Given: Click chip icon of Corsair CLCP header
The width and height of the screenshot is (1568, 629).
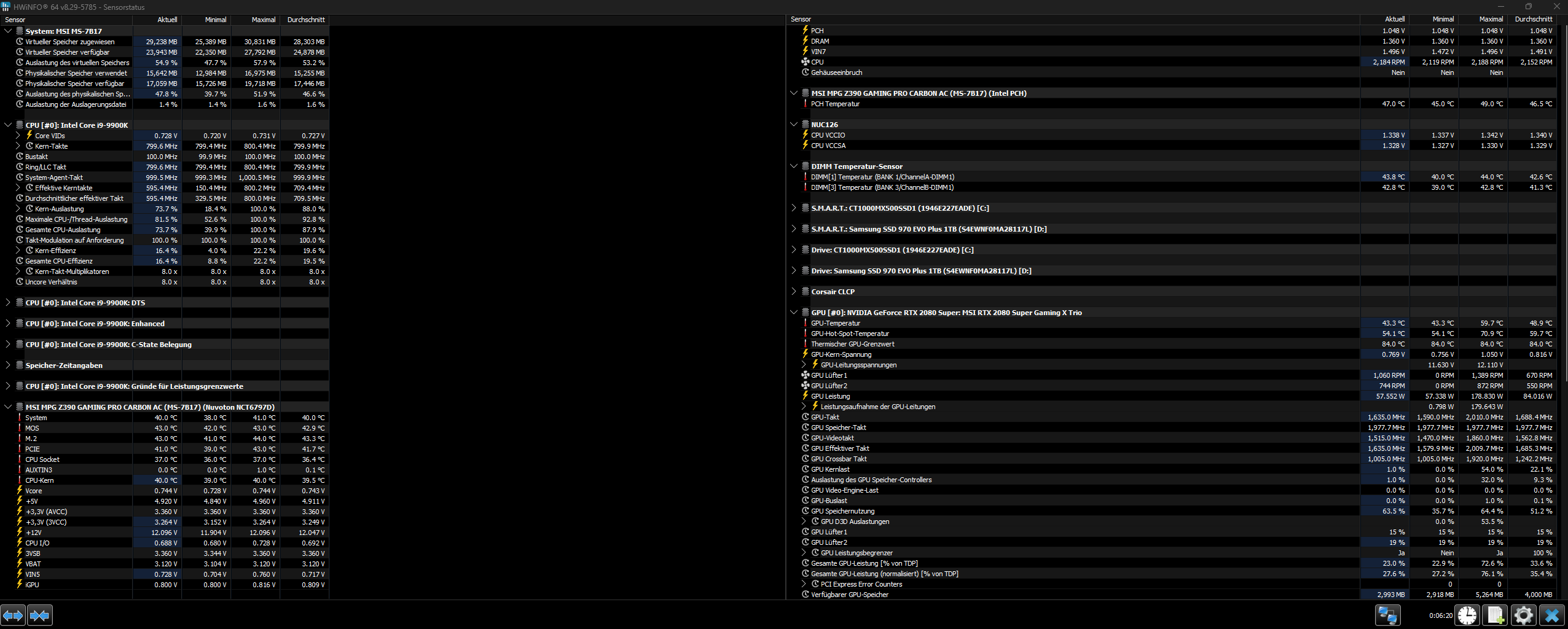Looking at the screenshot, I should pos(805,291).
